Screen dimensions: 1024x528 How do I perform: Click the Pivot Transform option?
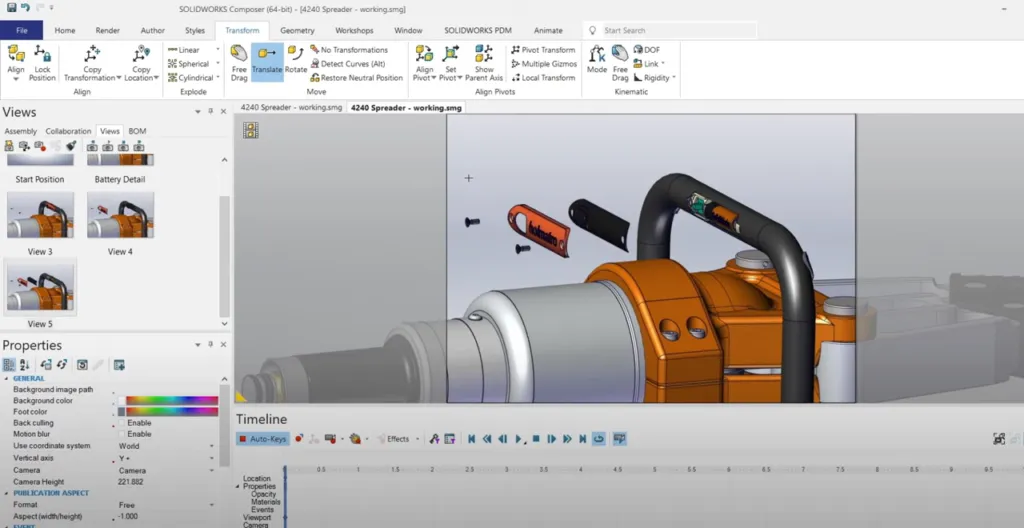click(543, 49)
